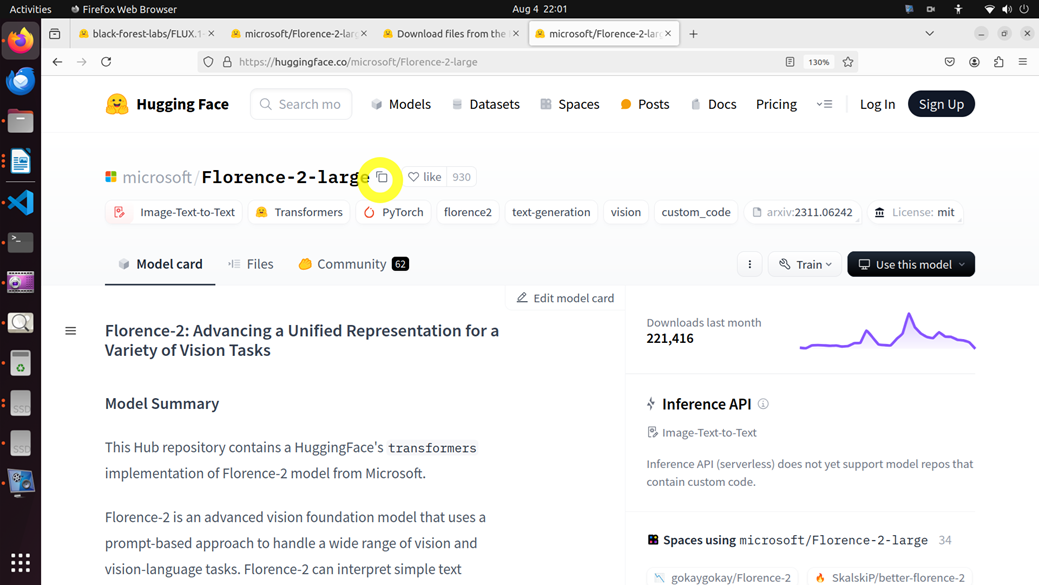Open the gokaygokay/Florence-2 space

coord(722,578)
